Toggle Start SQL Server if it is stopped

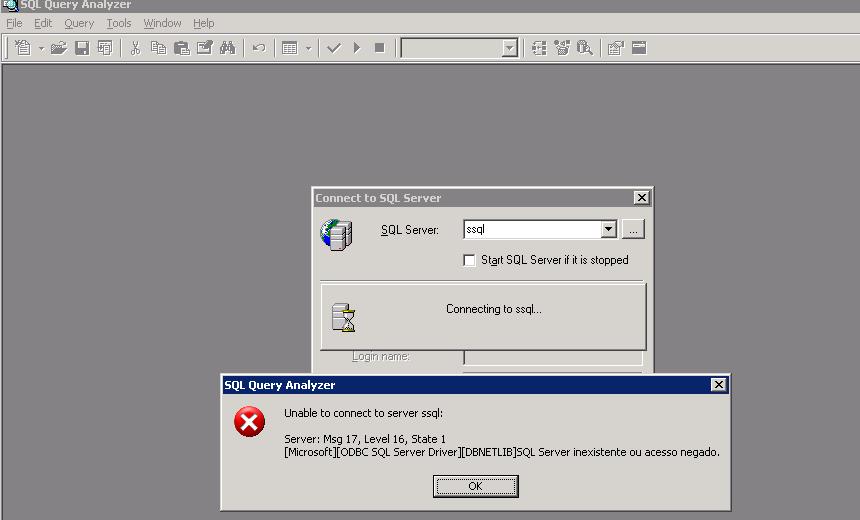tap(469, 260)
